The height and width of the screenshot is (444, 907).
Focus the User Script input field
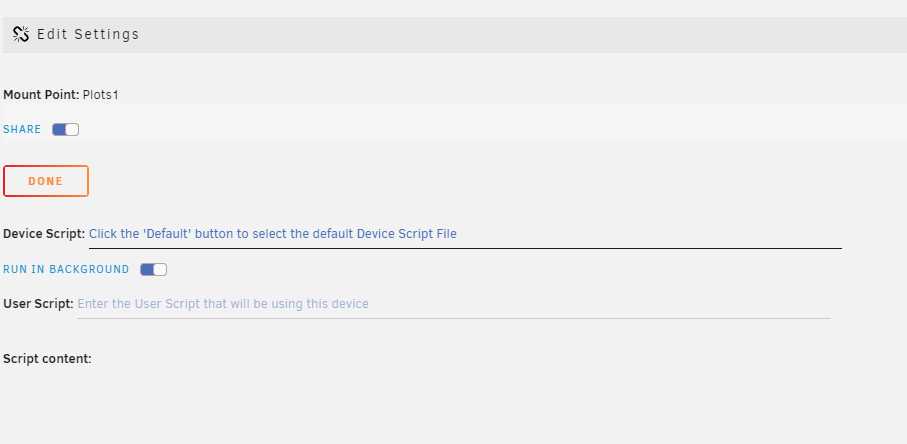[454, 304]
